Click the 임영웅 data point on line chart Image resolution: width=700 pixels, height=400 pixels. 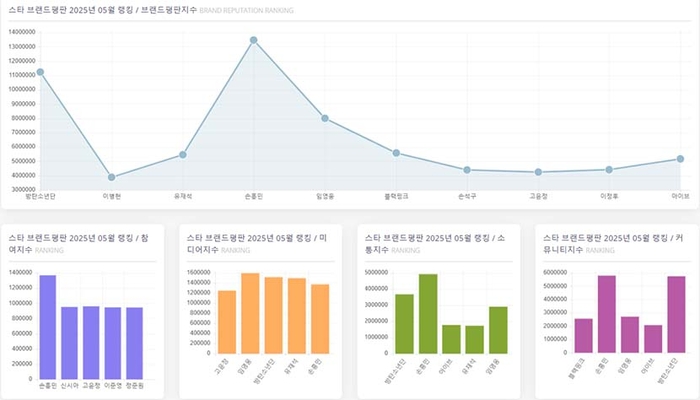tap(325, 118)
